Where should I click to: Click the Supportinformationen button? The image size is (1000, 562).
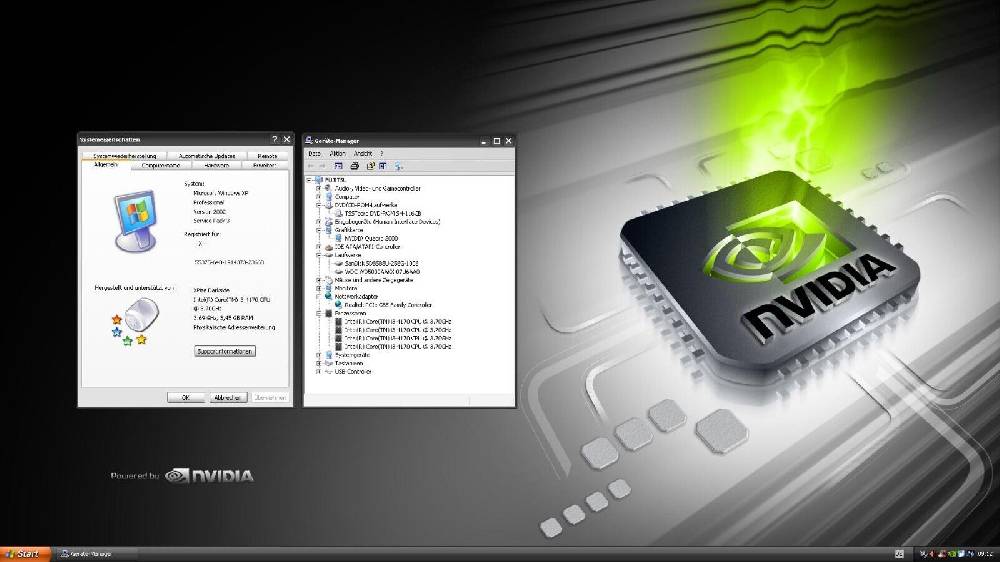click(x=224, y=351)
